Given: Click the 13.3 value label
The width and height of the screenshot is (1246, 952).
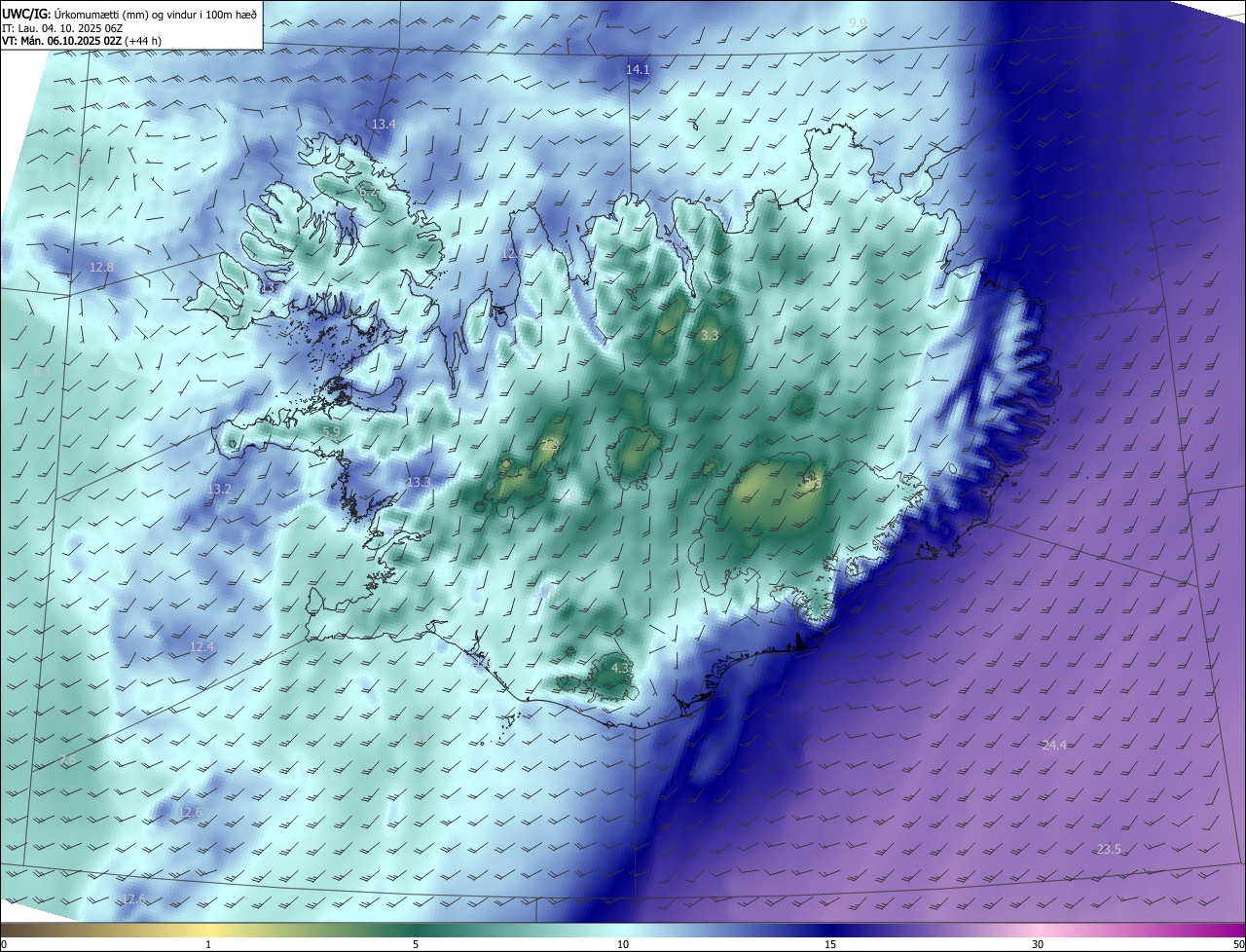Looking at the screenshot, I should [x=419, y=483].
